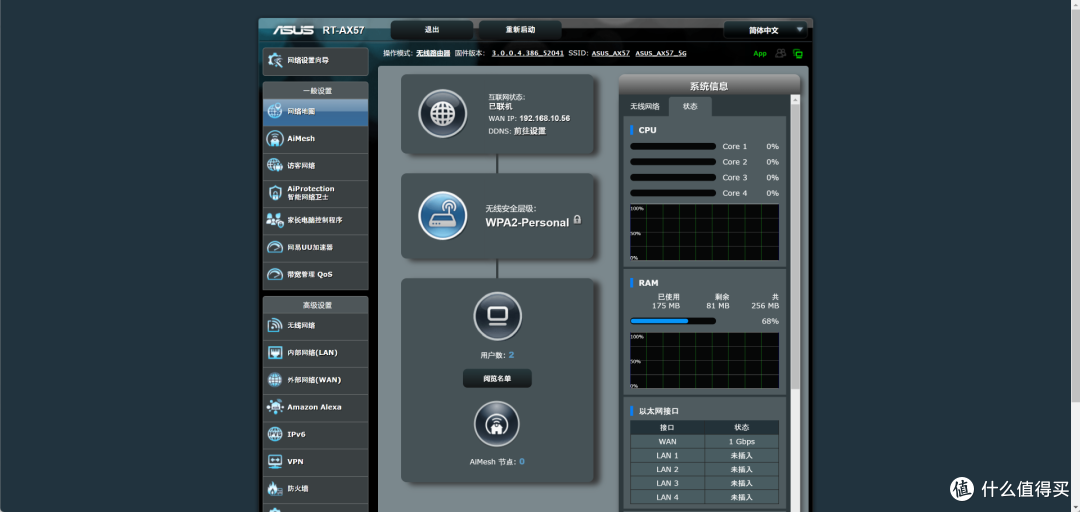Click the wireless router icon in network map

point(443,216)
